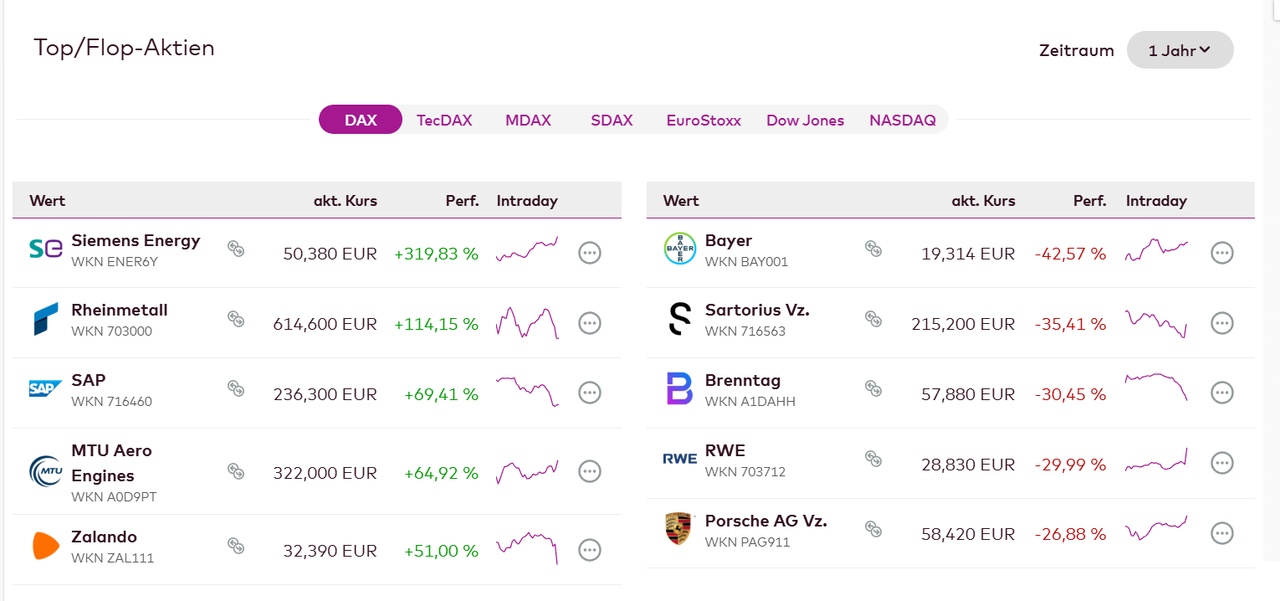This screenshot has height=601, width=1280.
Task: Open the Brenntag stock link
Action: pos(743,380)
